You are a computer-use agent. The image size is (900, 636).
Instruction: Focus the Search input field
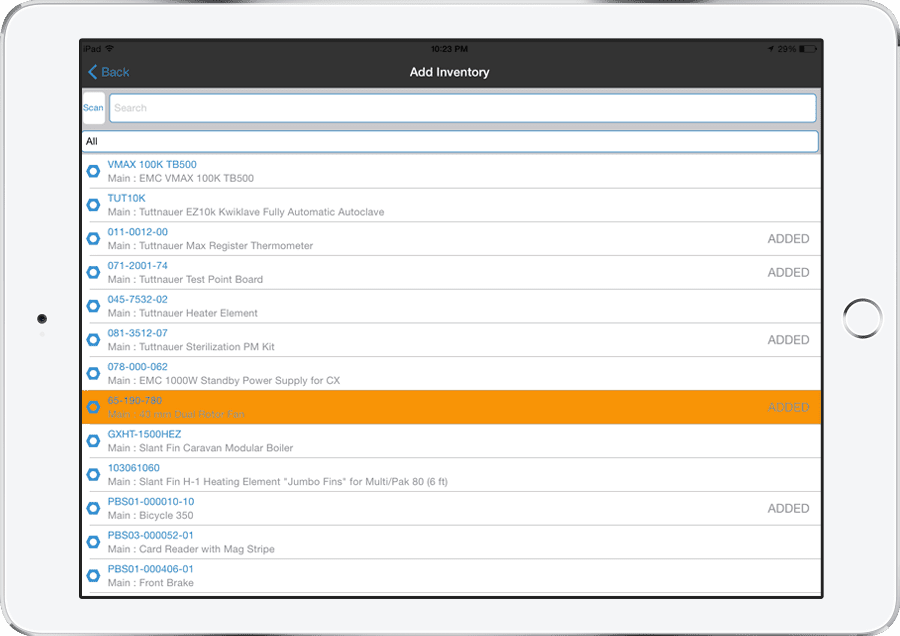[x=463, y=108]
